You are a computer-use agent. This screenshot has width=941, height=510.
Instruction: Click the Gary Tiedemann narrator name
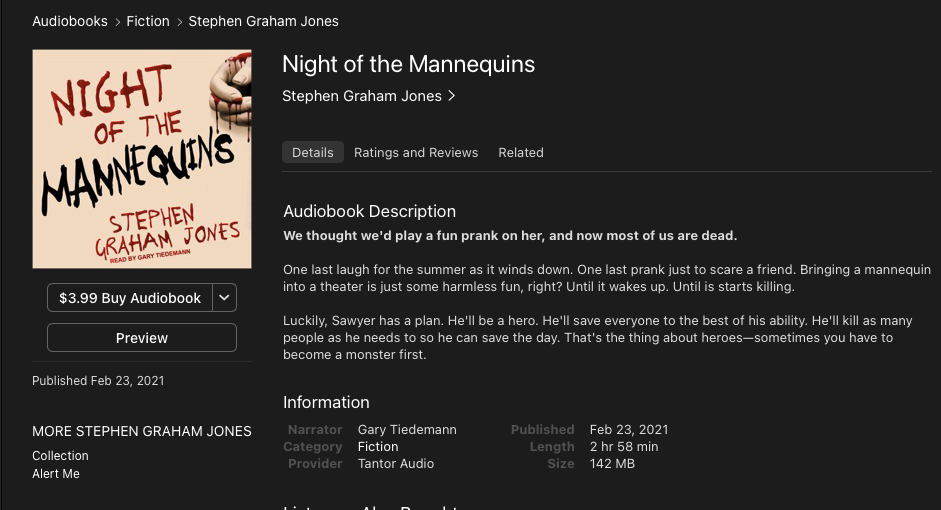(x=407, y=430)
